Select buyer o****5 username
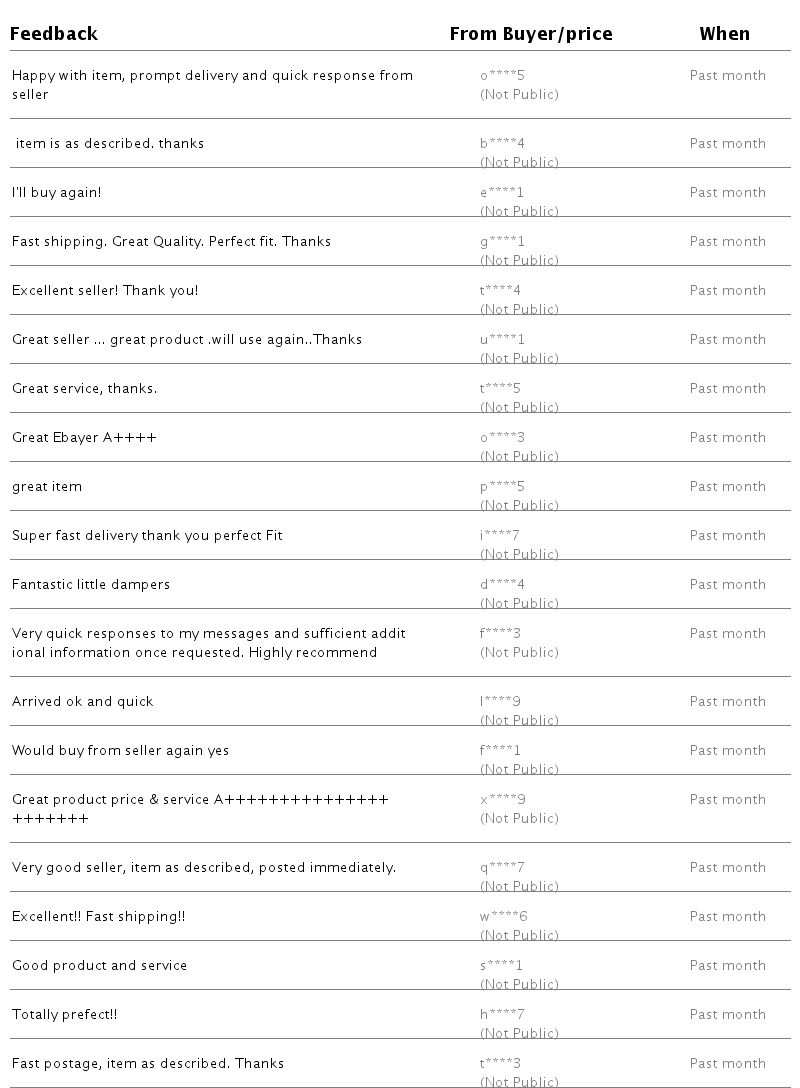 tap(502, 75)
